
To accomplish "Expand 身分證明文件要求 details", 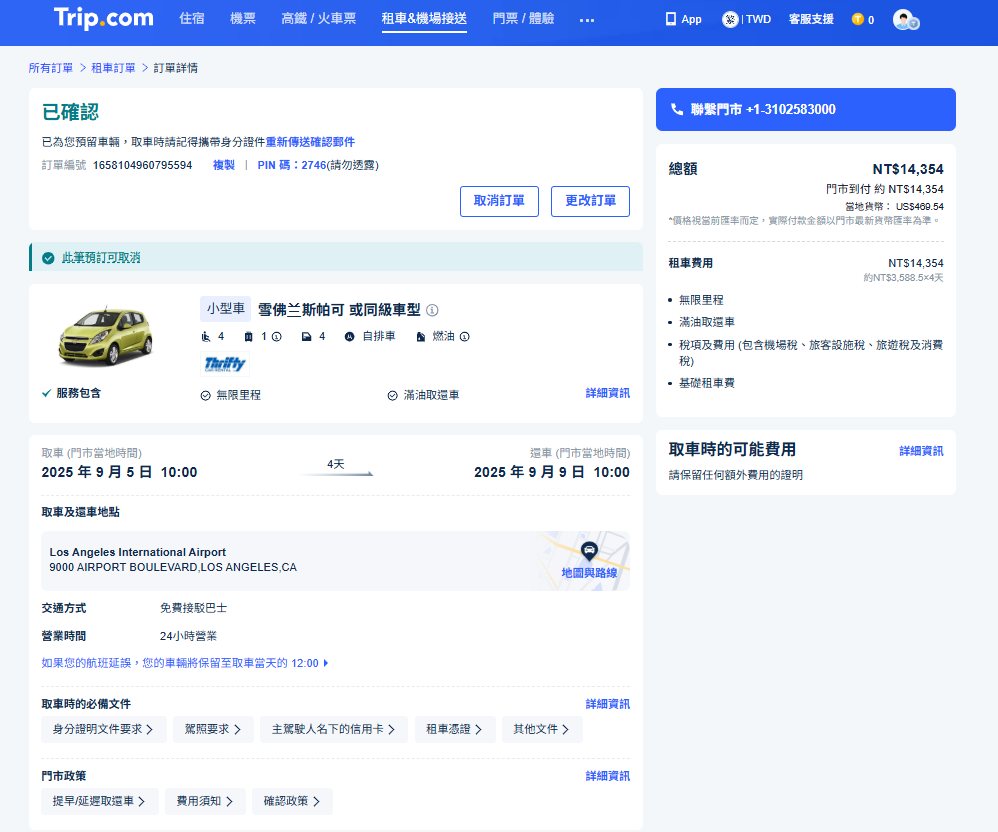I will pos(103,730).
